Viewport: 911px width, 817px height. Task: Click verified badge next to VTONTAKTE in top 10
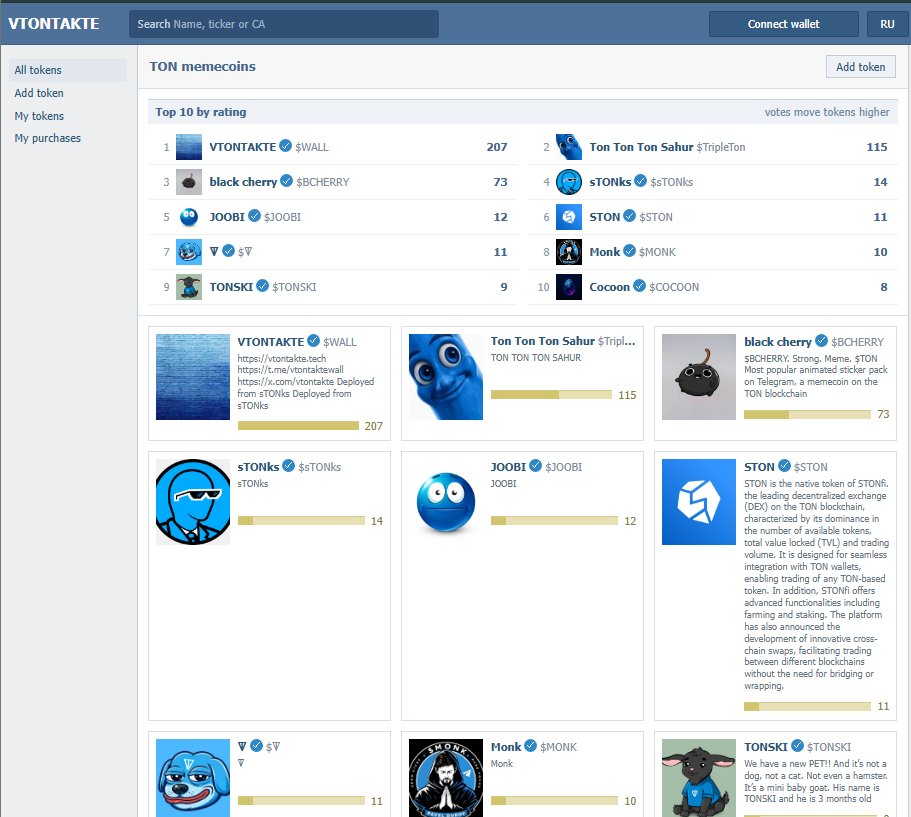pos(285,146)
